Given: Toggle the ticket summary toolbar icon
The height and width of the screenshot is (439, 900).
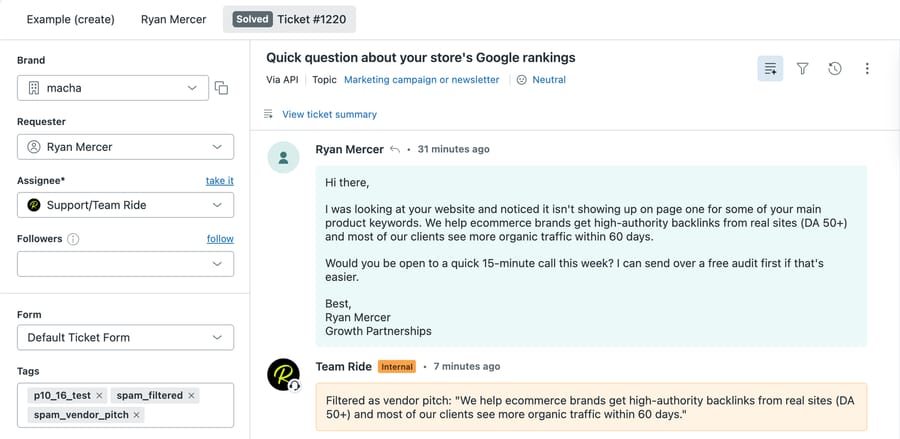Looking at the screenshot, I should (x=770, y=69).
